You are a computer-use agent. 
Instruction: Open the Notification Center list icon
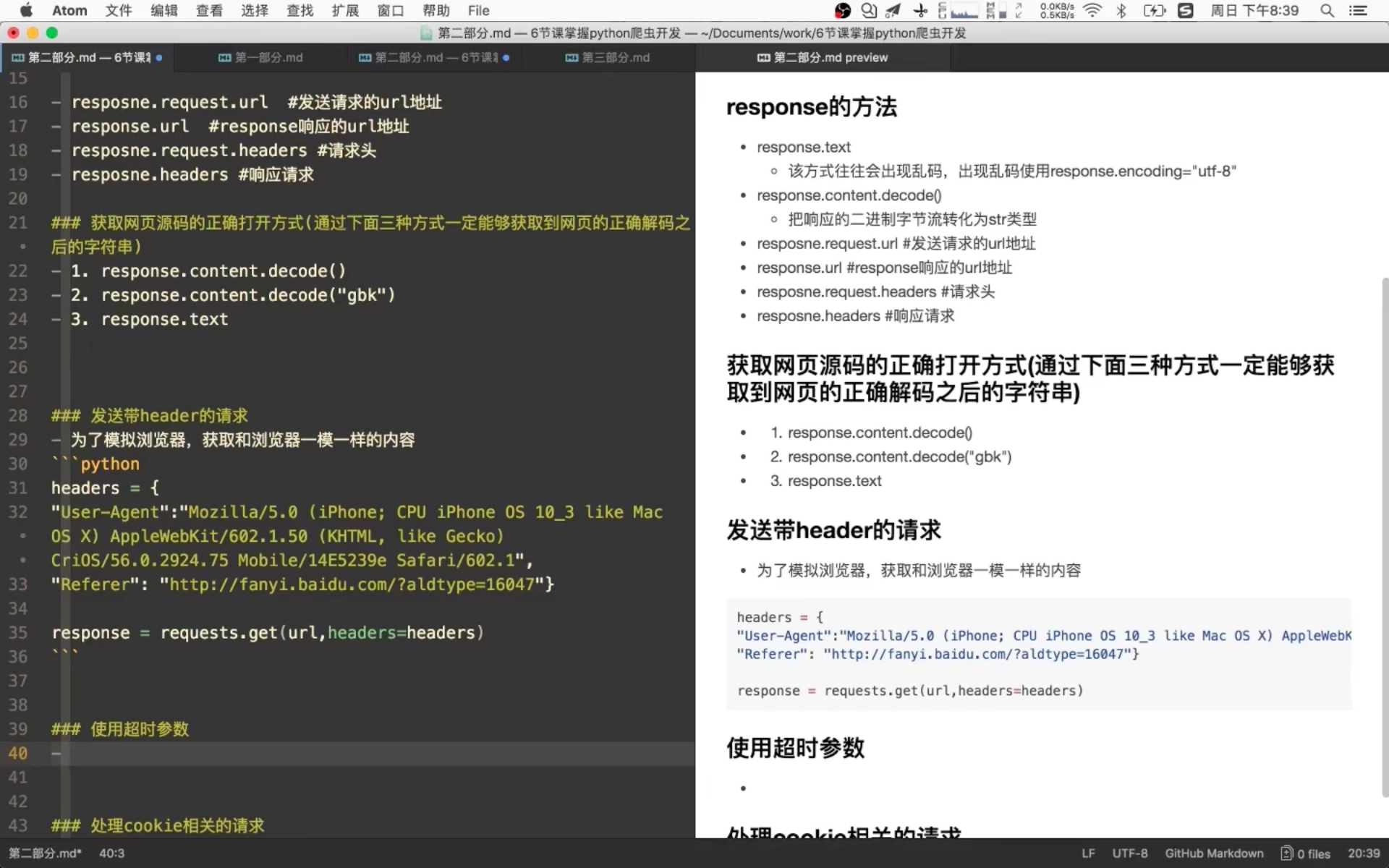1358,10
